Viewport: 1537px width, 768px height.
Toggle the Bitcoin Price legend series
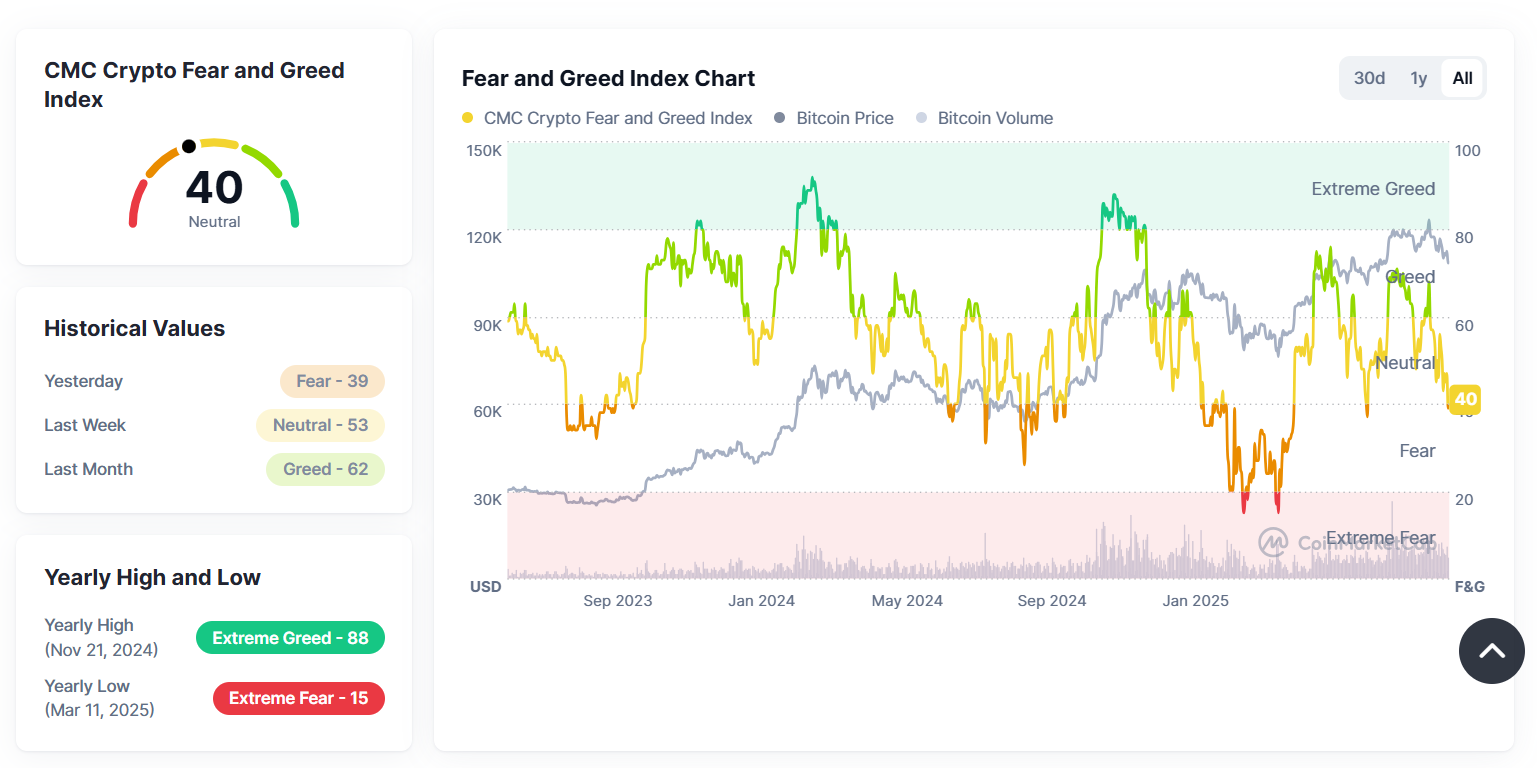(834, 118)
